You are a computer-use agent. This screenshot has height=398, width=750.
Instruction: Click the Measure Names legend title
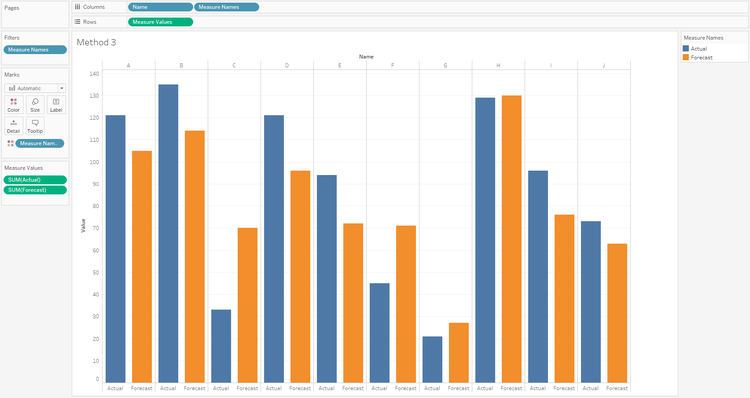pos(703,37)
